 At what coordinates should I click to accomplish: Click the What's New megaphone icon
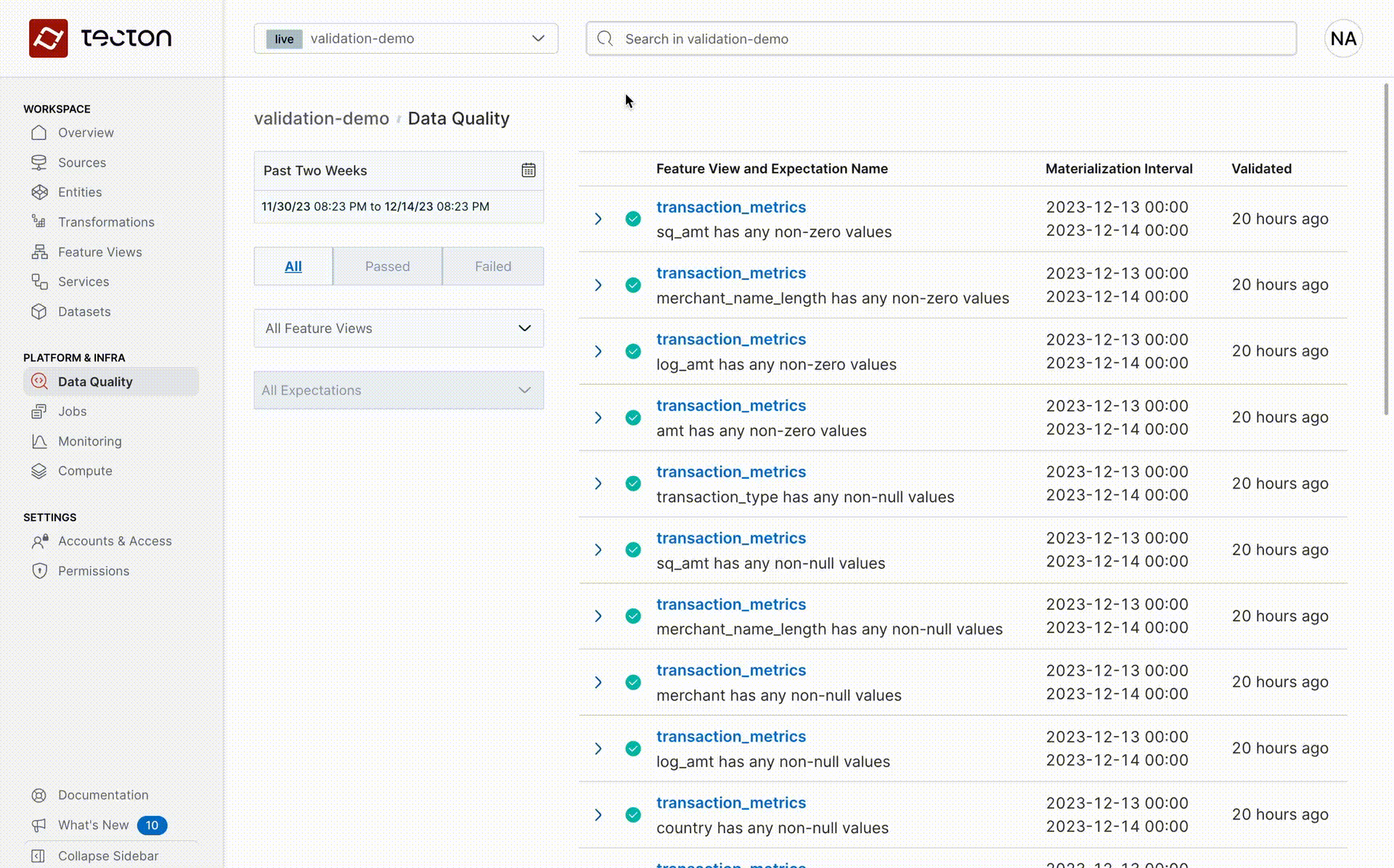39,825
